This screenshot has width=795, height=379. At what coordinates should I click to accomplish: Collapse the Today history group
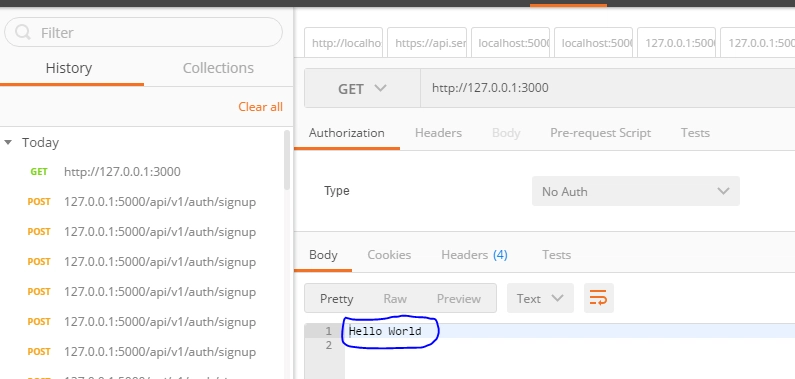(x=8, y=142)
